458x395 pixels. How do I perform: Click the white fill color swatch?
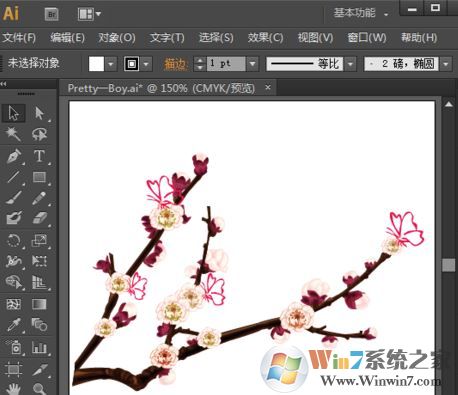(x=96, y=63)
